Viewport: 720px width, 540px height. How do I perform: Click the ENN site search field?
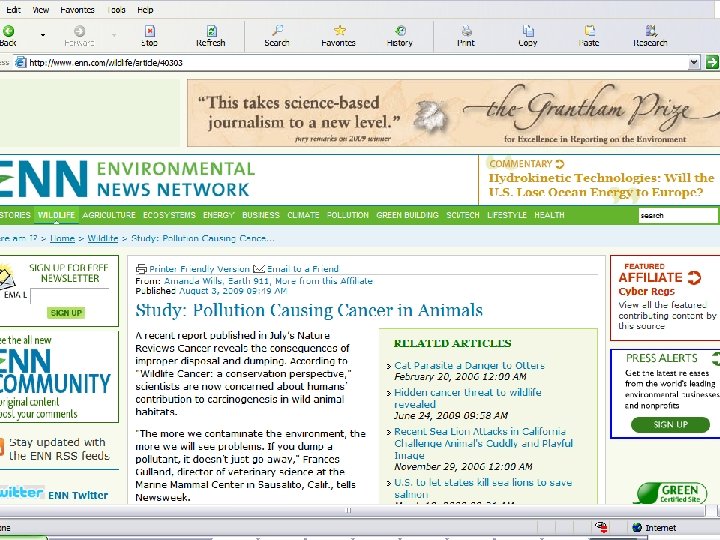pos(678,215)
